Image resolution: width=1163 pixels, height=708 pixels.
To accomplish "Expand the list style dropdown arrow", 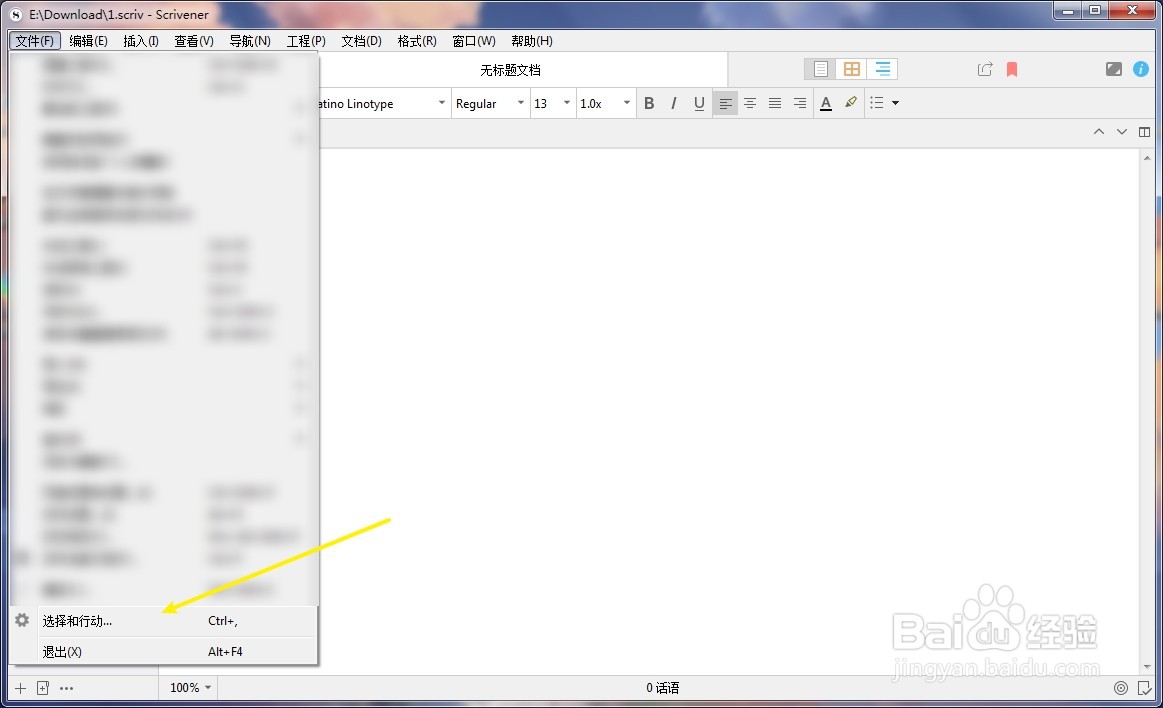I will pos(896,102).
